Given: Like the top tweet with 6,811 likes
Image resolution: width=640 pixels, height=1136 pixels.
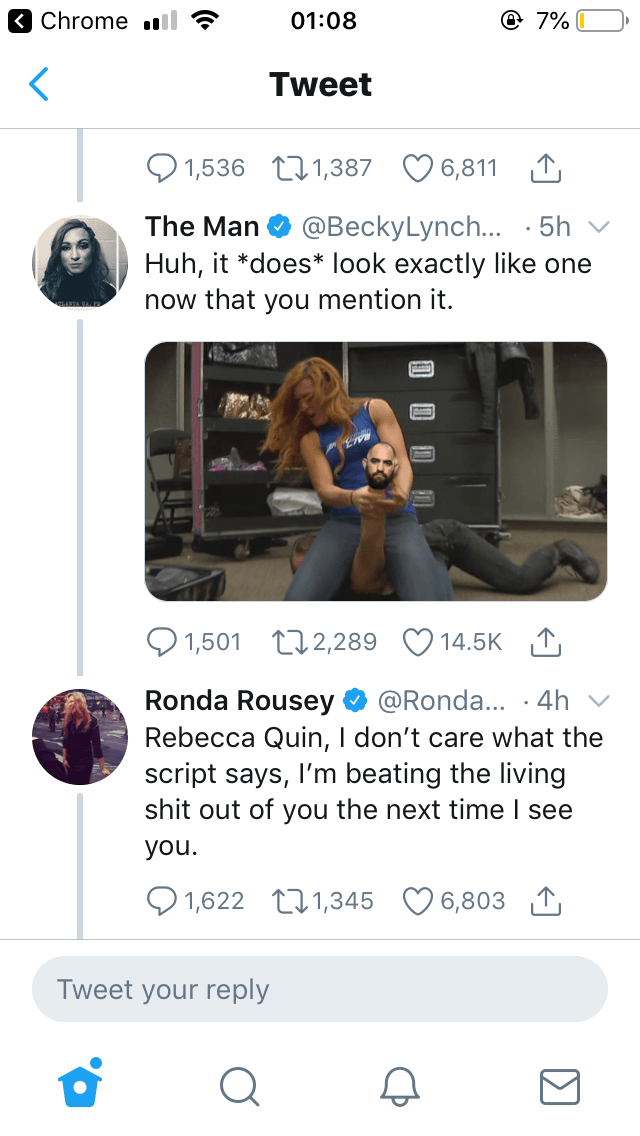Looking at the screenshot, I should coord(419,168).
